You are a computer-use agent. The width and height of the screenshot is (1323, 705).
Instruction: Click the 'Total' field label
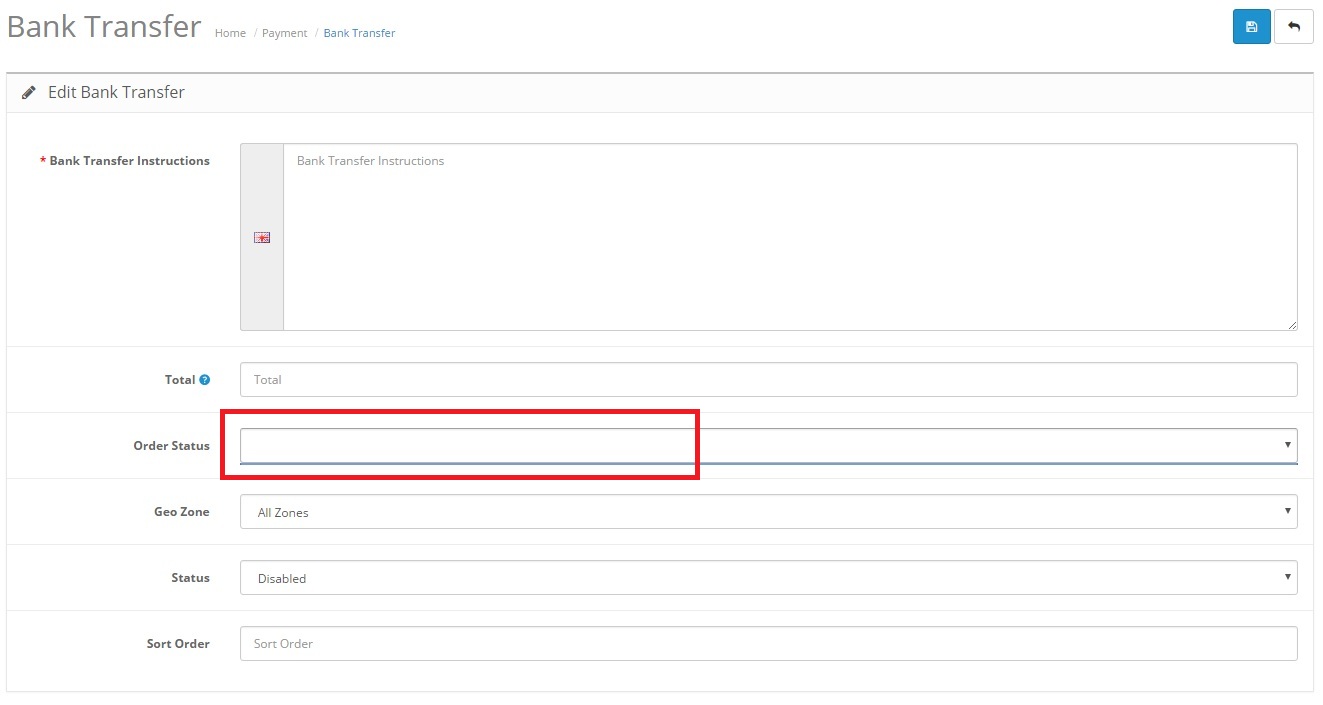pos(180,380)
